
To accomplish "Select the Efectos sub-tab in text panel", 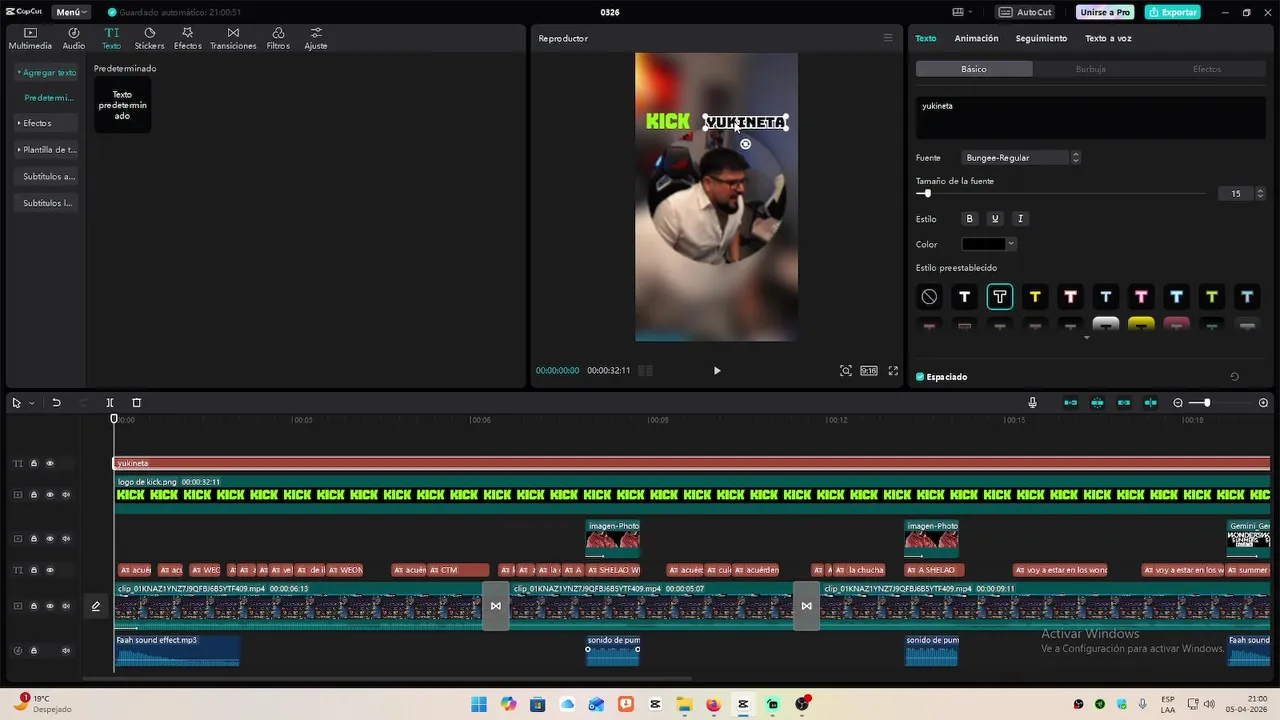I will pos(1207,69).
